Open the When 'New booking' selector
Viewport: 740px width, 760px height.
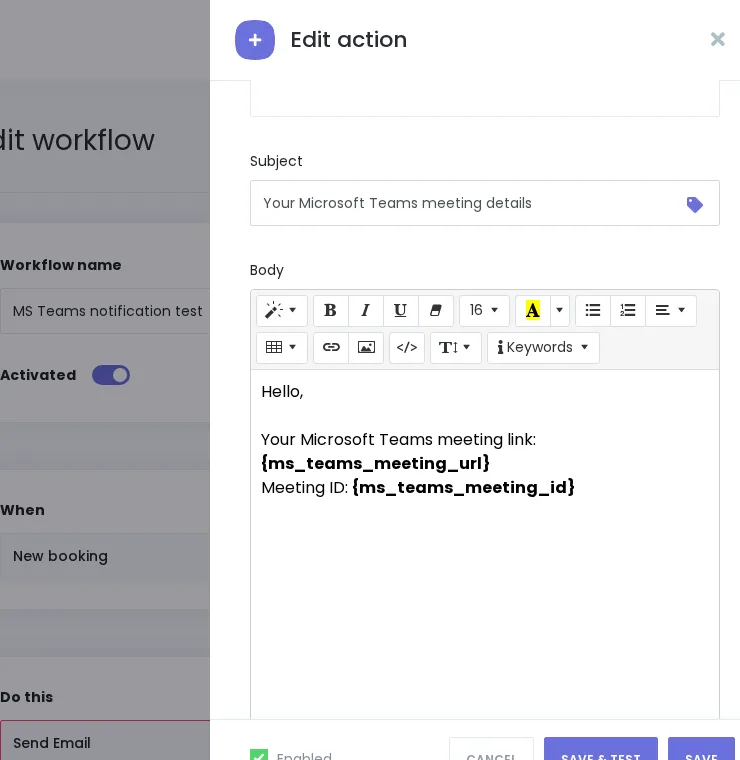[105, 556]
